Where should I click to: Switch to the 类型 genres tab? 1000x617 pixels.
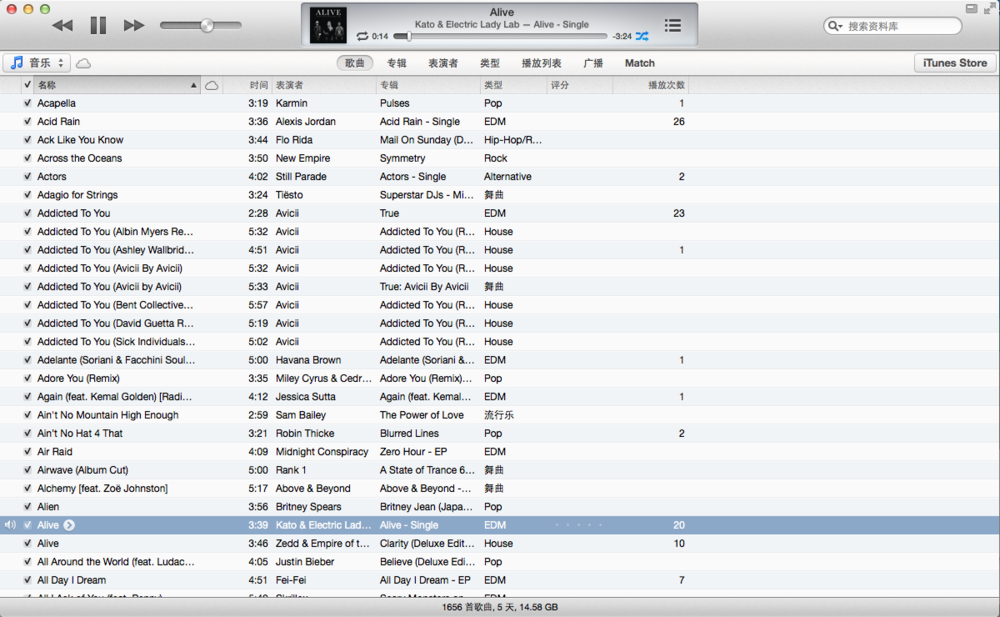point(490,63)
